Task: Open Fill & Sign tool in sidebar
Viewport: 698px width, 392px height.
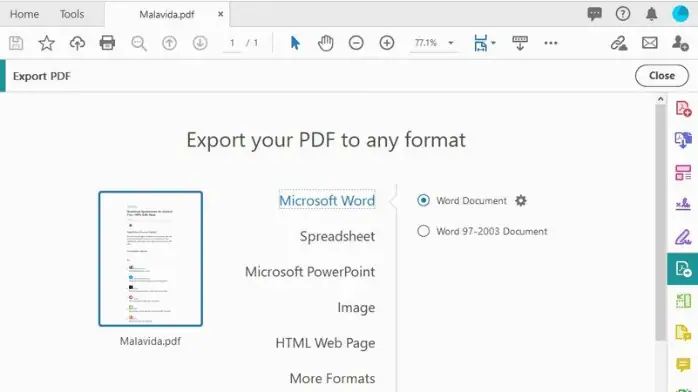Action: click(x=683, y=204)
